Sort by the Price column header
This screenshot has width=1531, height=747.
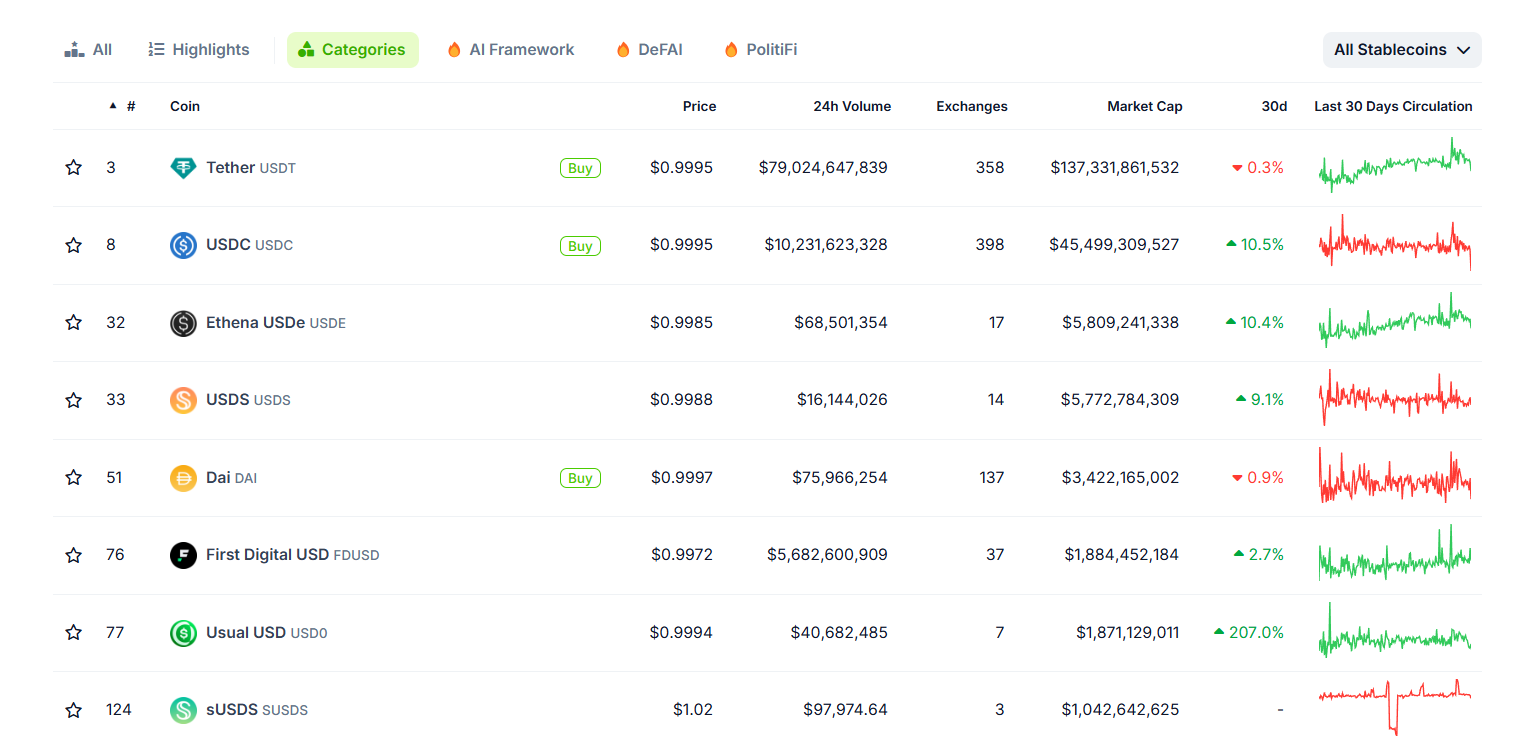pyautogui.click(x=699, y=106)
